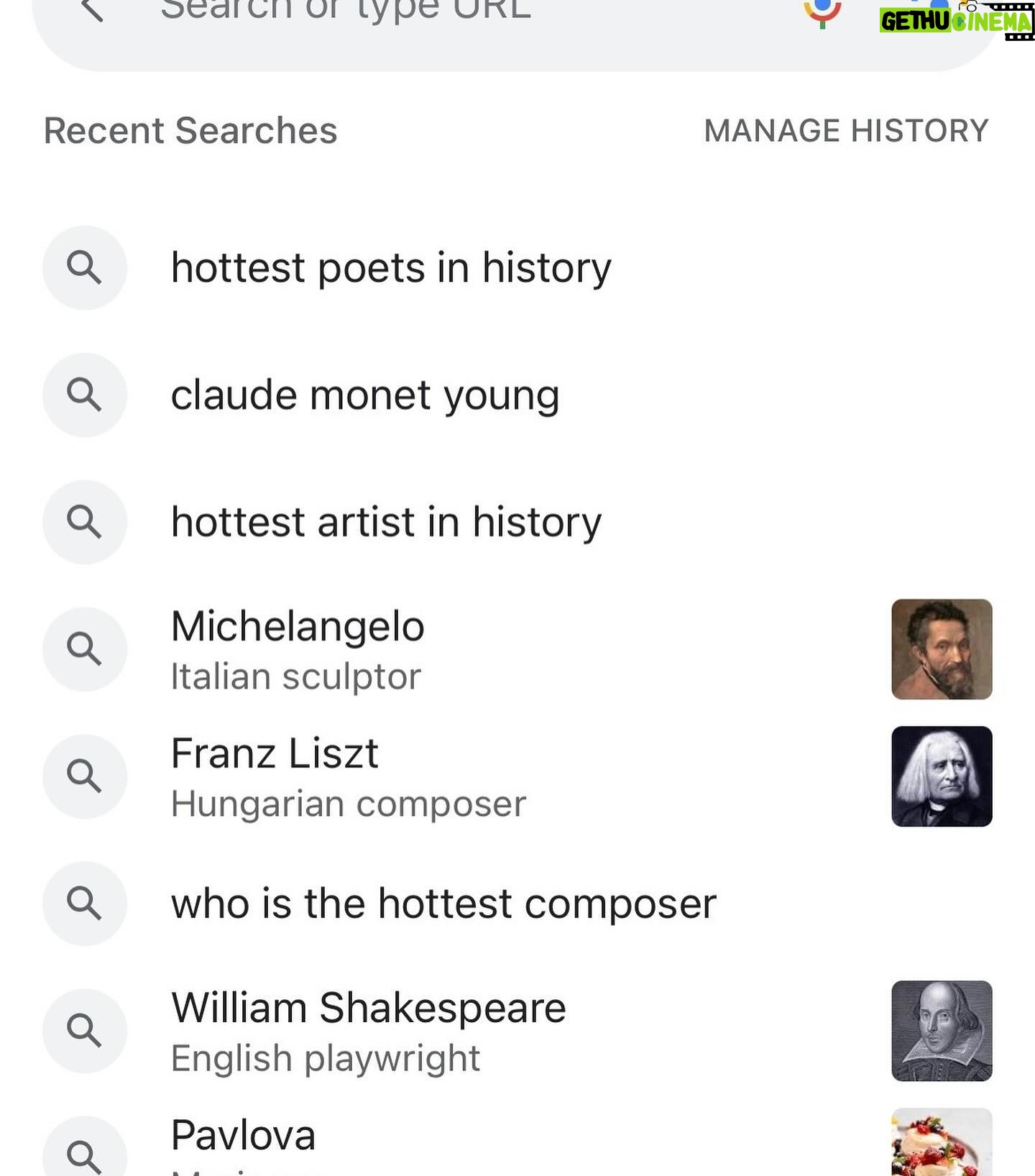Click magnifier icon beside hottest artist in history
This screenshot has height=1176, width=1035.
85,523
